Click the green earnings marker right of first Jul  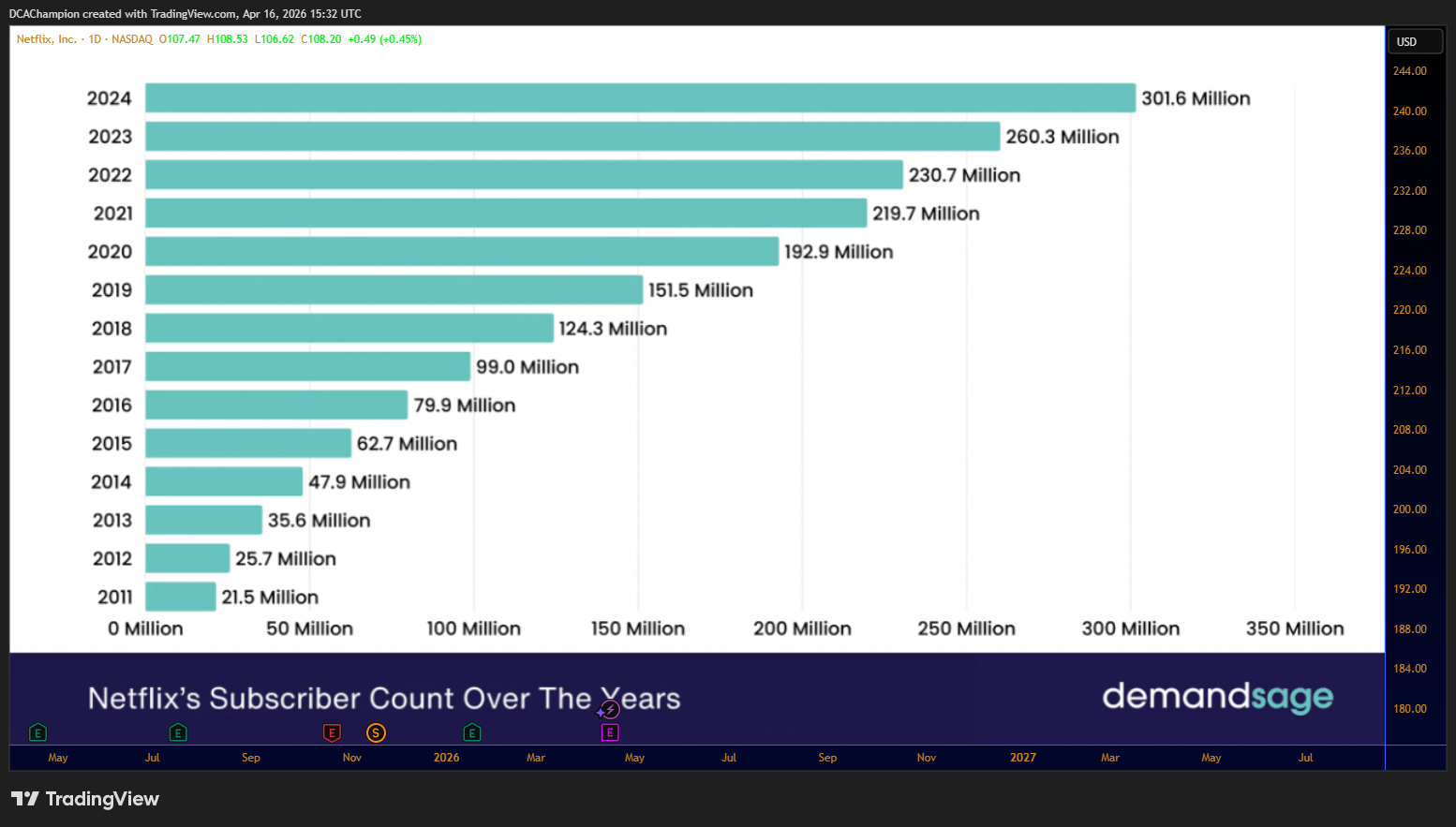(x=178, y=732)
